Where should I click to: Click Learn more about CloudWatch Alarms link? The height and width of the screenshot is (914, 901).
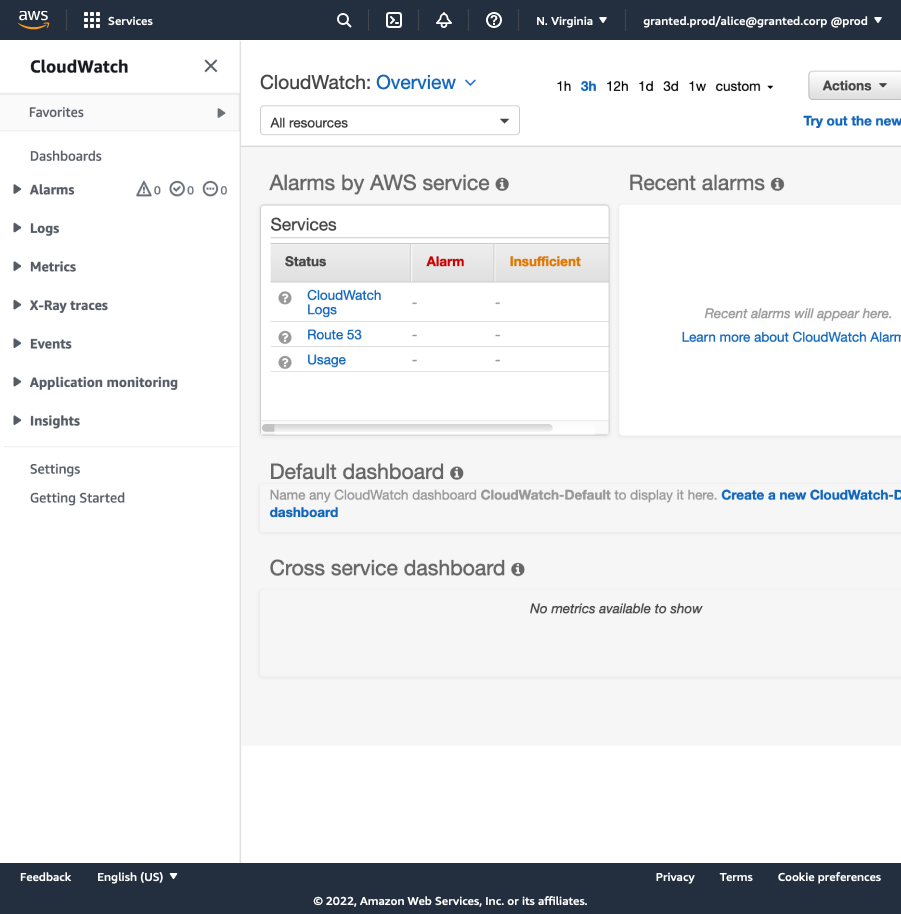tap(791, 337)
